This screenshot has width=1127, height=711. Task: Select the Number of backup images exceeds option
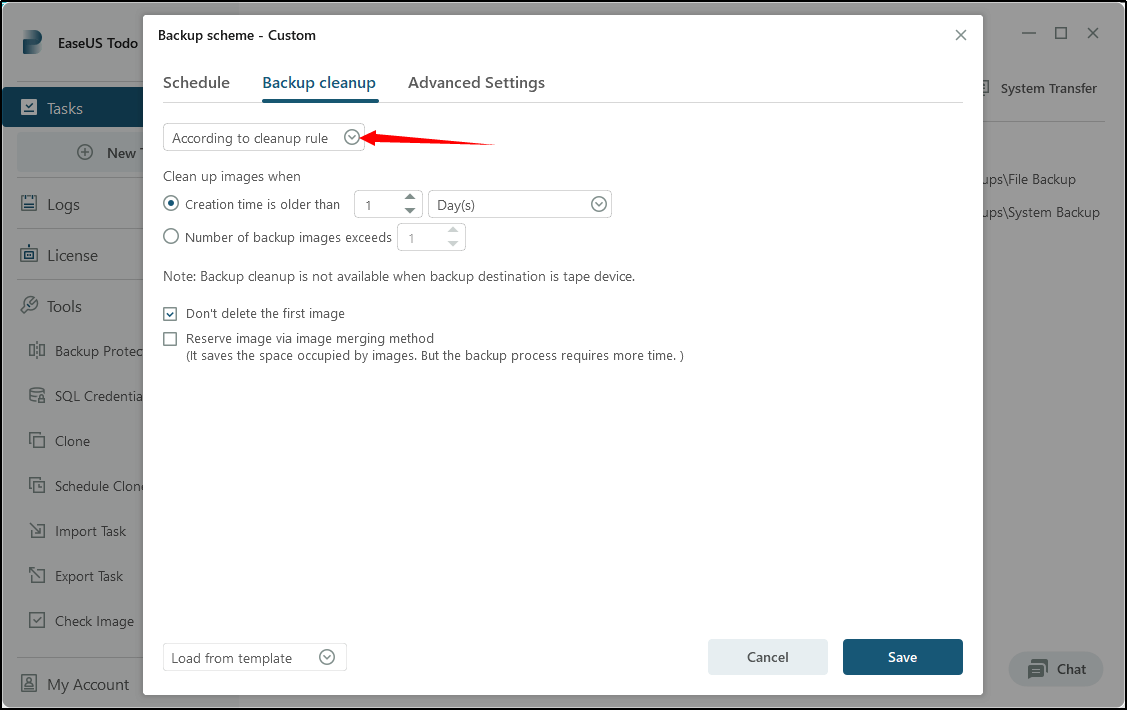171,237
